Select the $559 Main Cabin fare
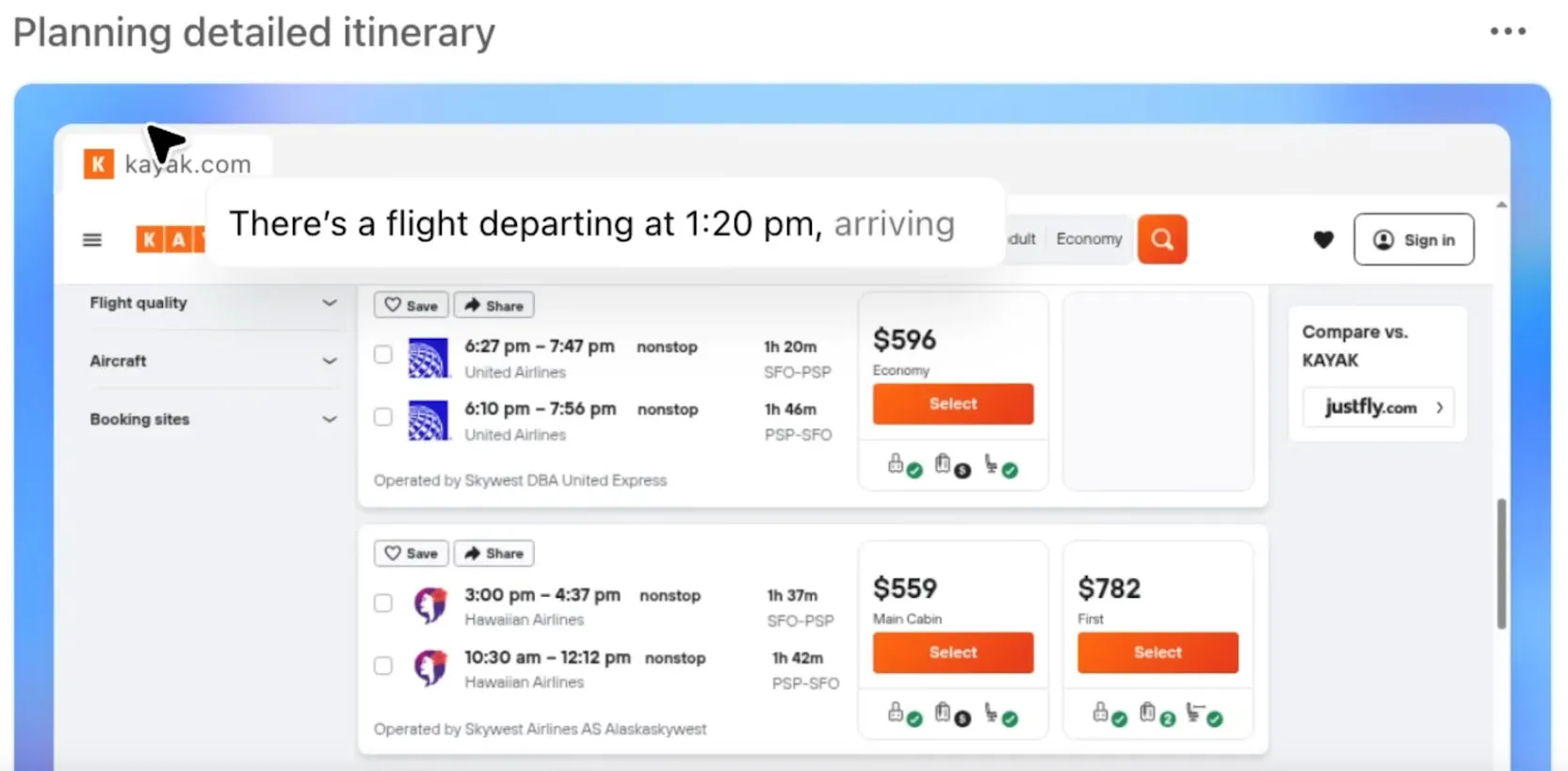 click(x=953, y=652)
